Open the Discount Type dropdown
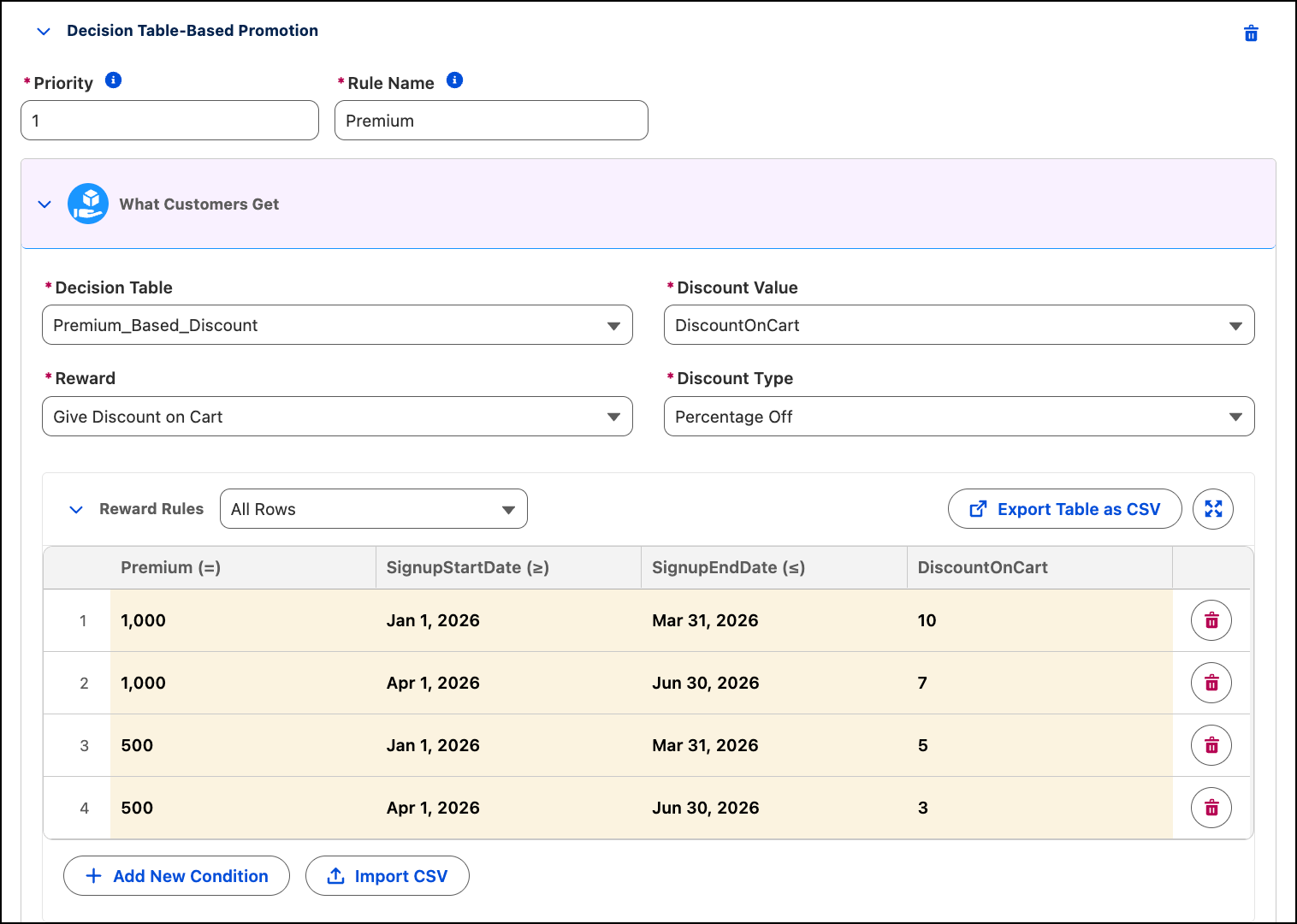This screenshot has height=924, width=1297. pyautogui.click(x=959, y=417)
